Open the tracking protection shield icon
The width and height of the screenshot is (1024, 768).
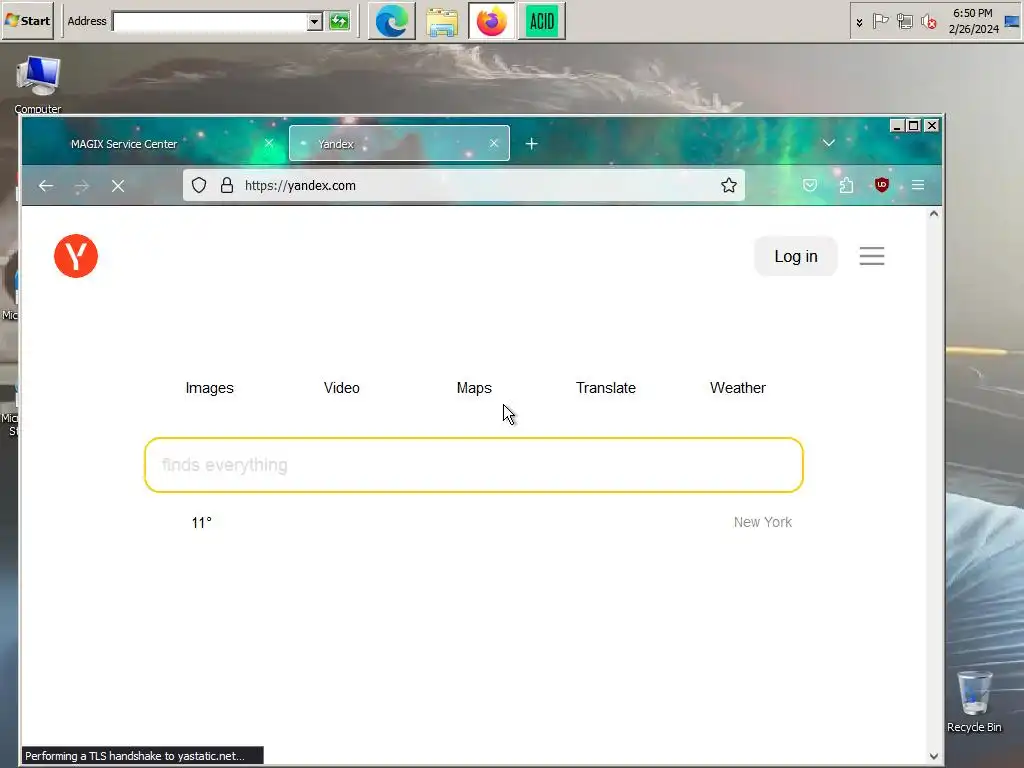click(199, 185)
